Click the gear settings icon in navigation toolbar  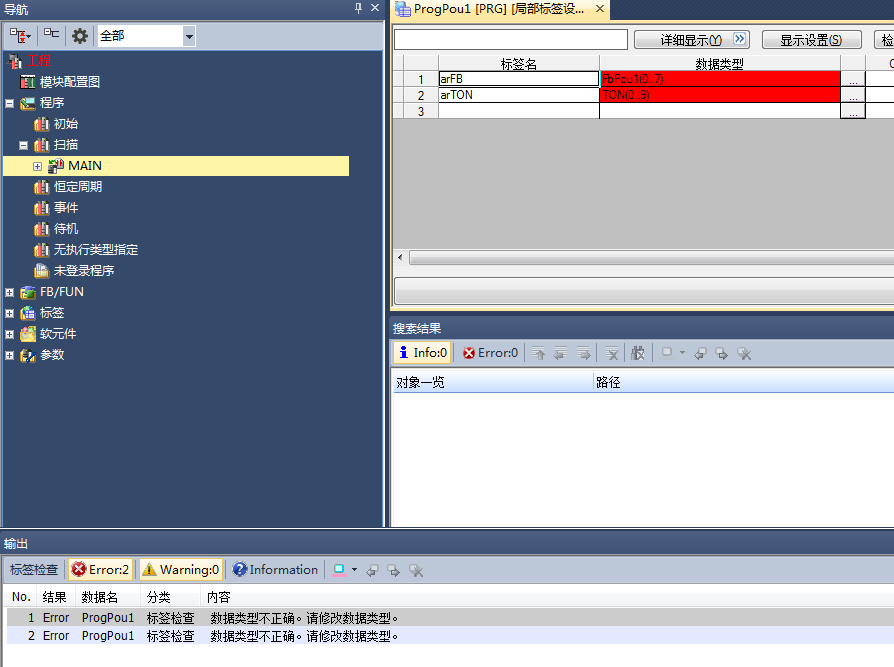click(80, 36)
